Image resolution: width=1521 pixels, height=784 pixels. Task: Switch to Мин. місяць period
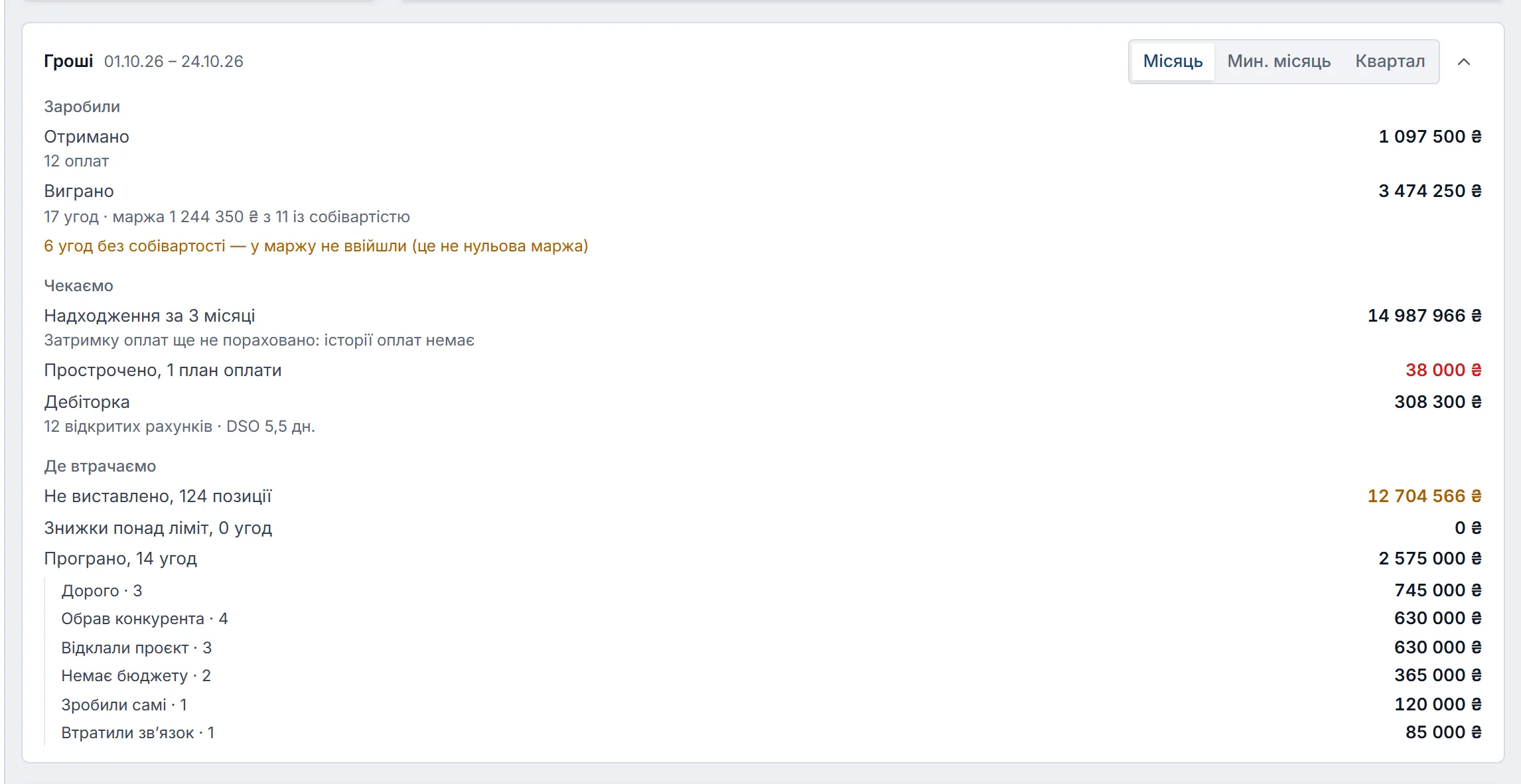pos(1279,61)
